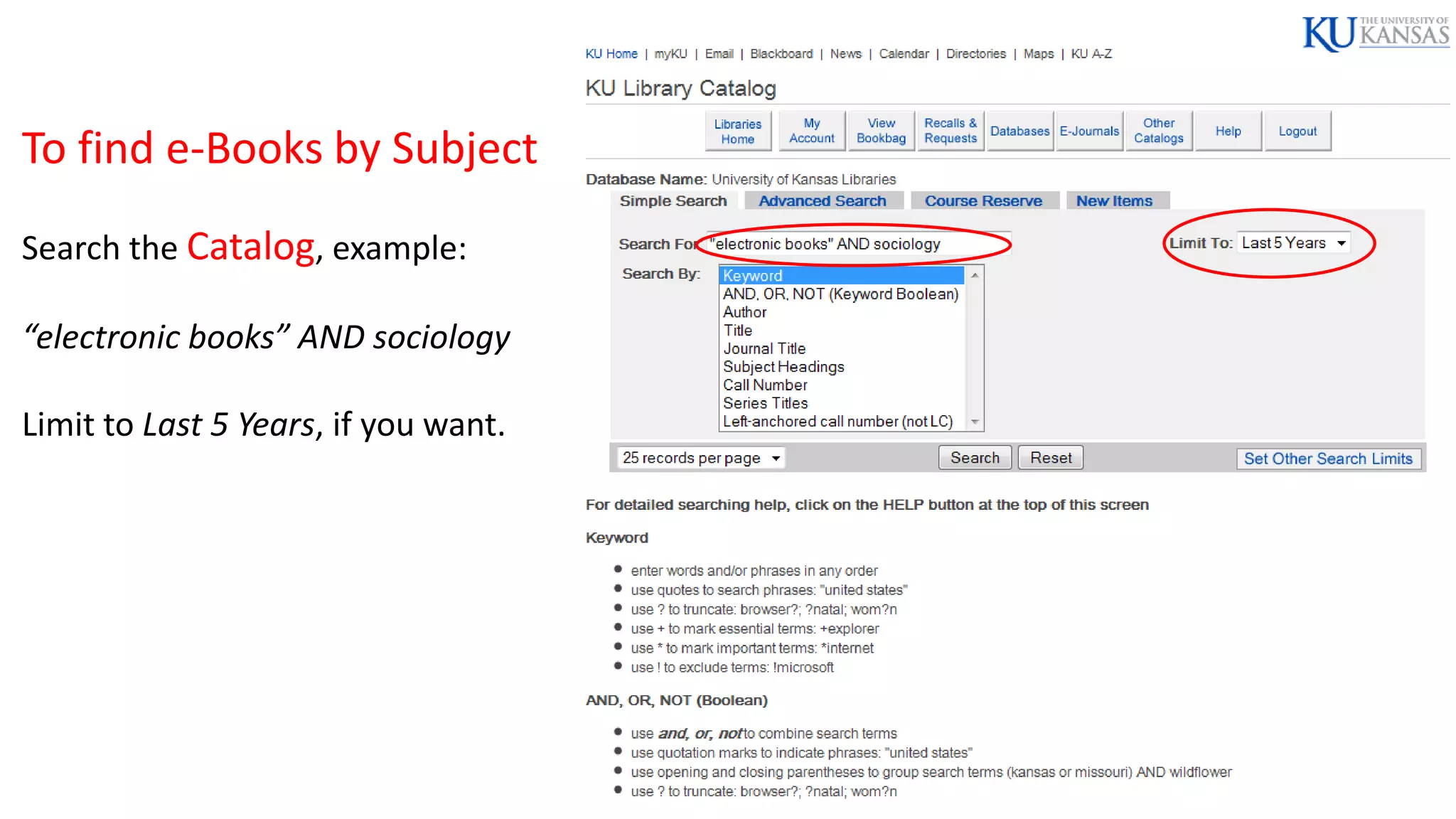The height and width of the screenshot is (819, 1456).
Task: Click the Search button
Action: [x=975, y=458]
